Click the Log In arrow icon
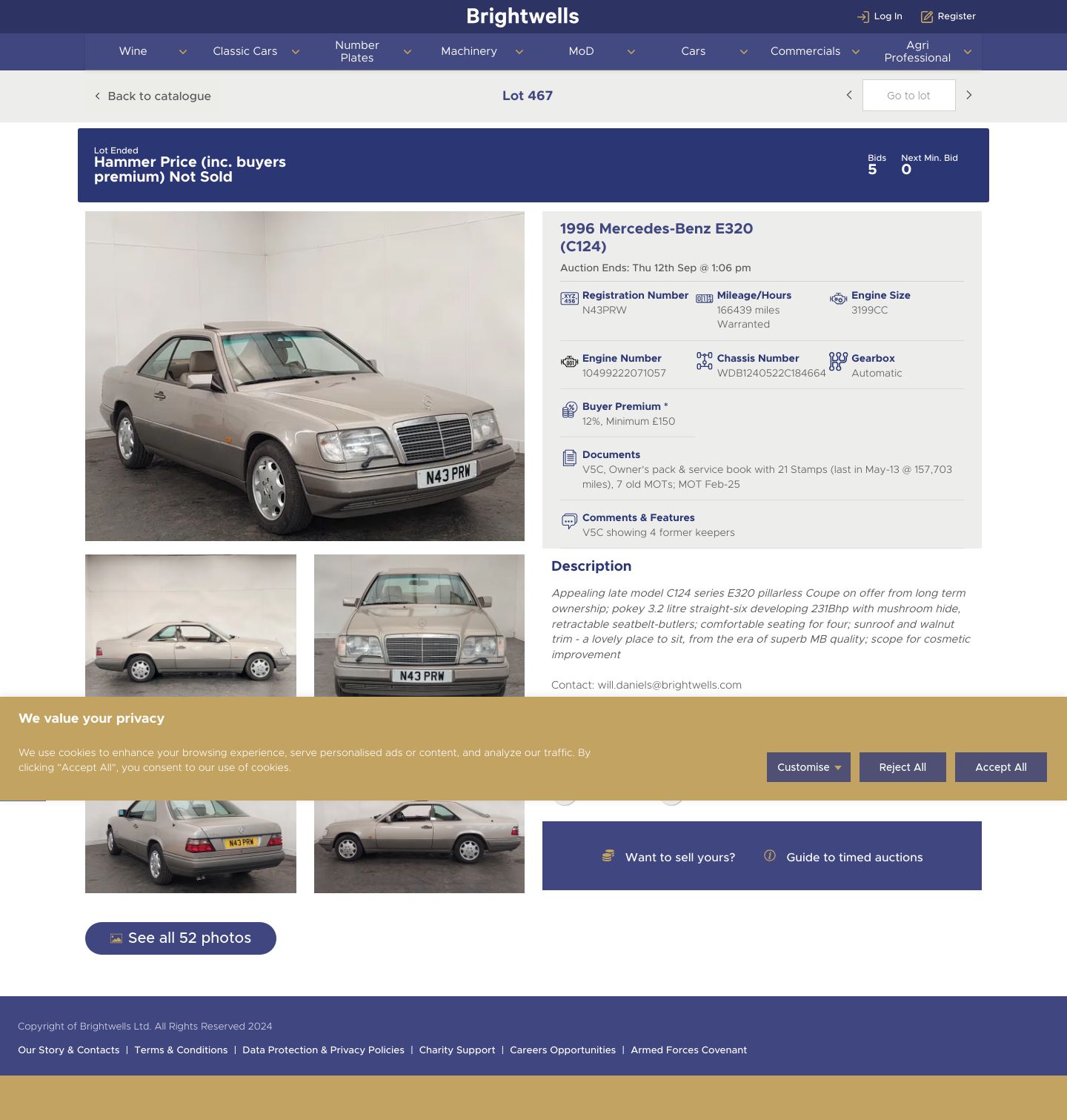The width and height of the screenshot is (1067, 1120). pos(862,16)
